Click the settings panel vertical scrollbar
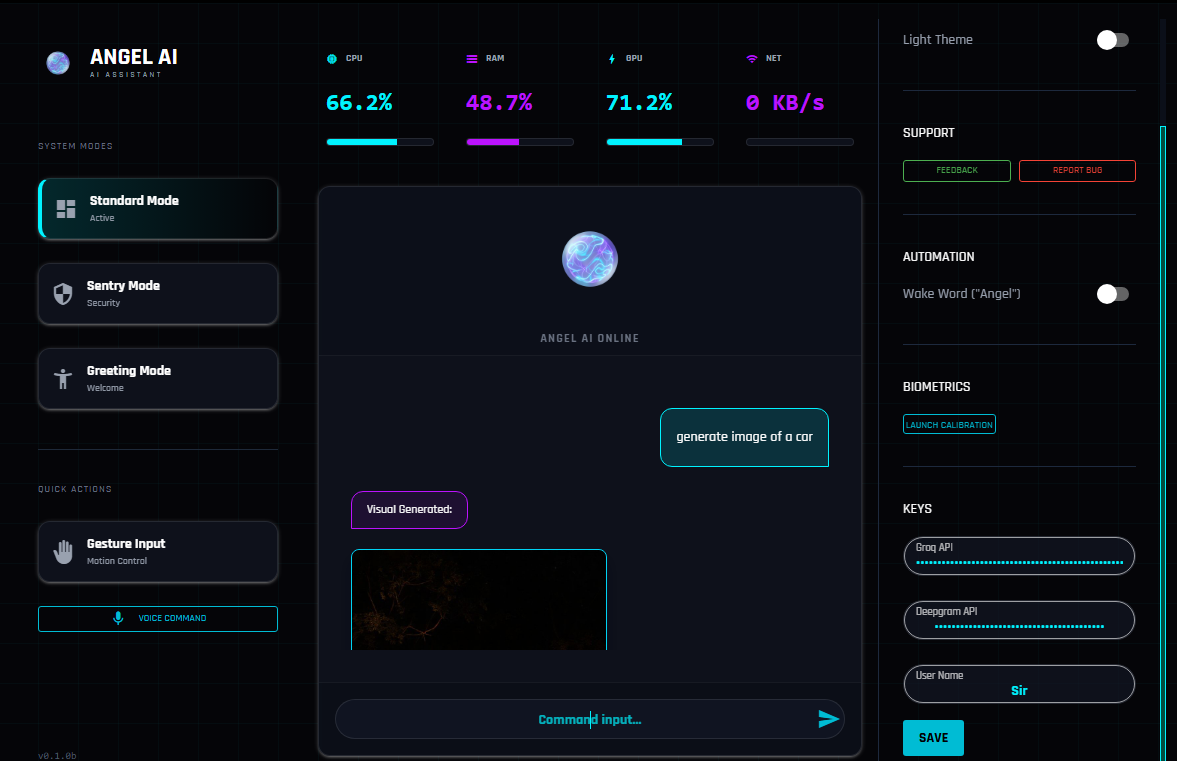This screenshot has width=1177, height=761. (1163, 443)
